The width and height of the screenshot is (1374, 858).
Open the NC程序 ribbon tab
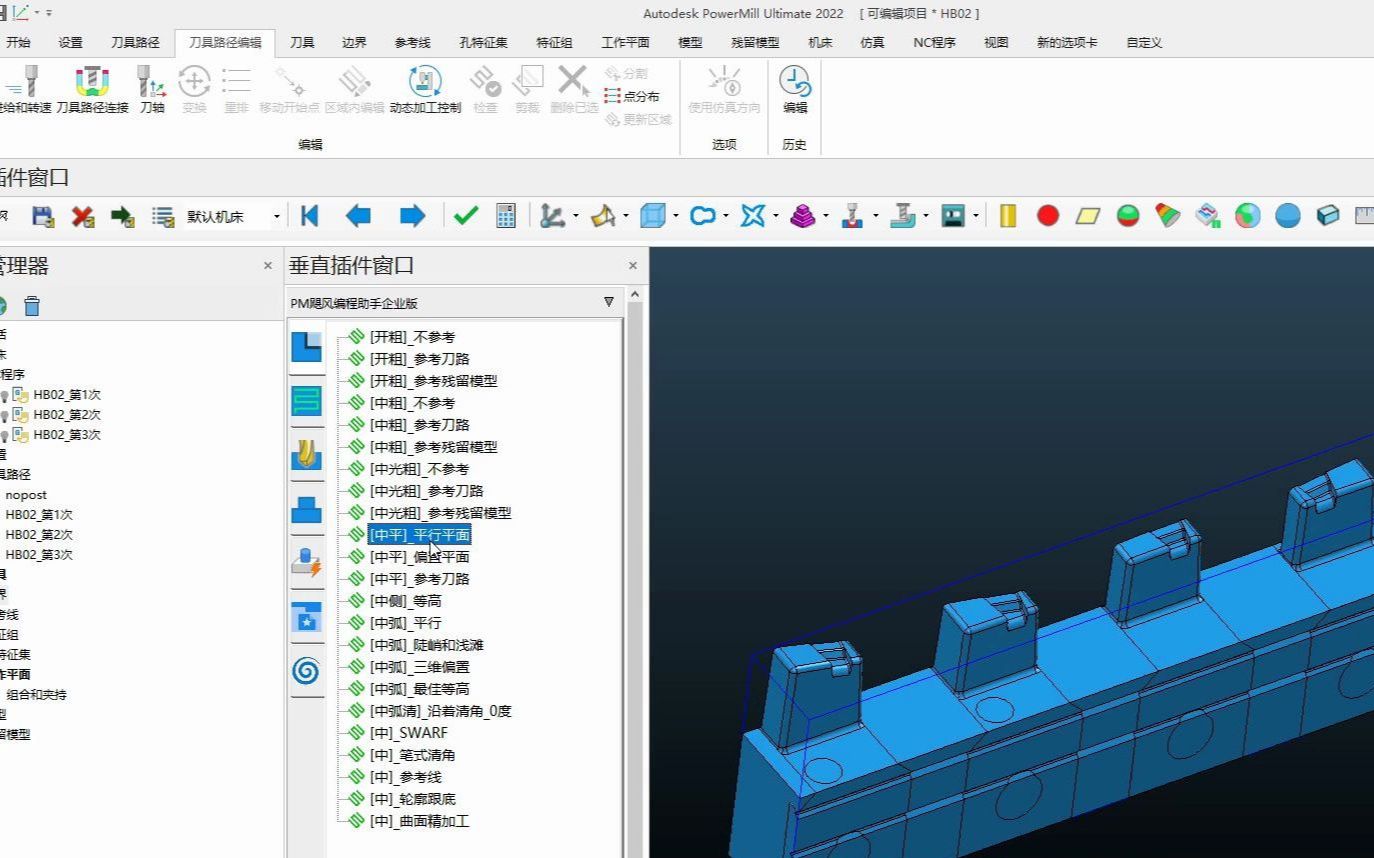(934, 43)
